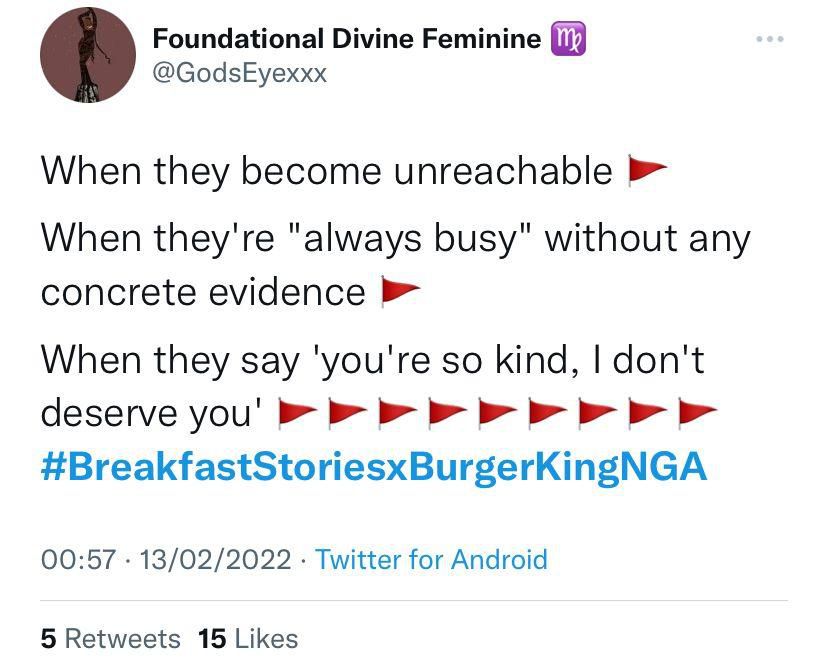Click GodsEyexxx profile avatar

click(88, 55)
